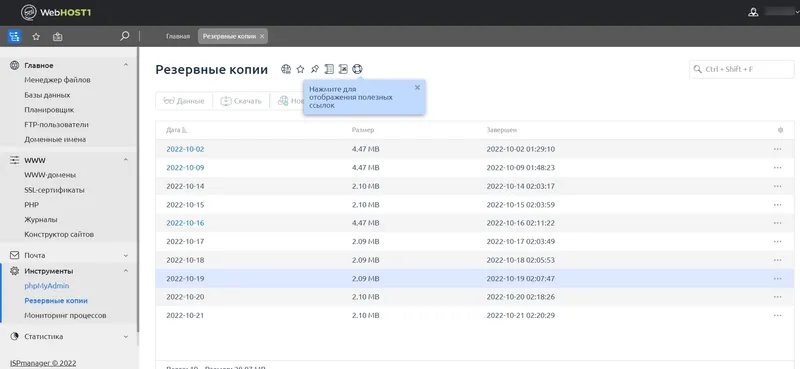
Task: Open Конструктор сайтов in sidebar
Action: 59,234
